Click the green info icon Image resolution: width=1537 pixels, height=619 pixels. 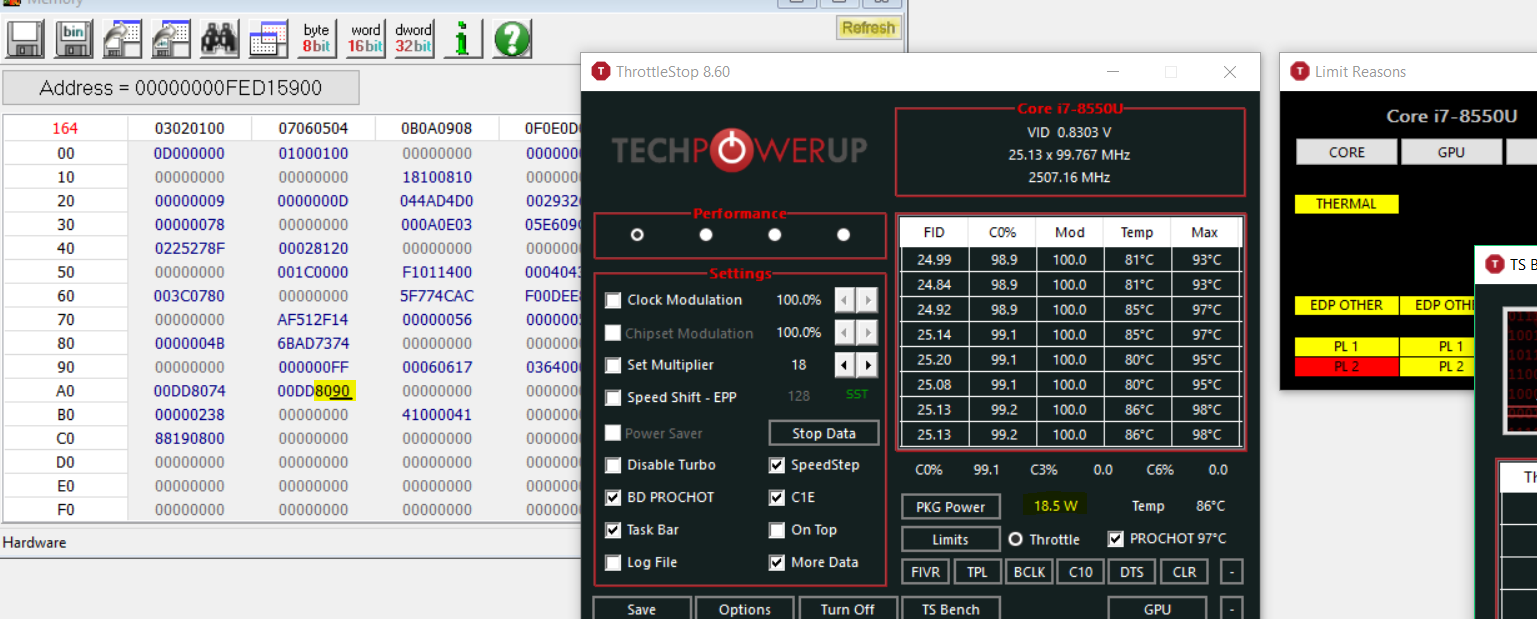pyautogui.click(x=463, y=39)
